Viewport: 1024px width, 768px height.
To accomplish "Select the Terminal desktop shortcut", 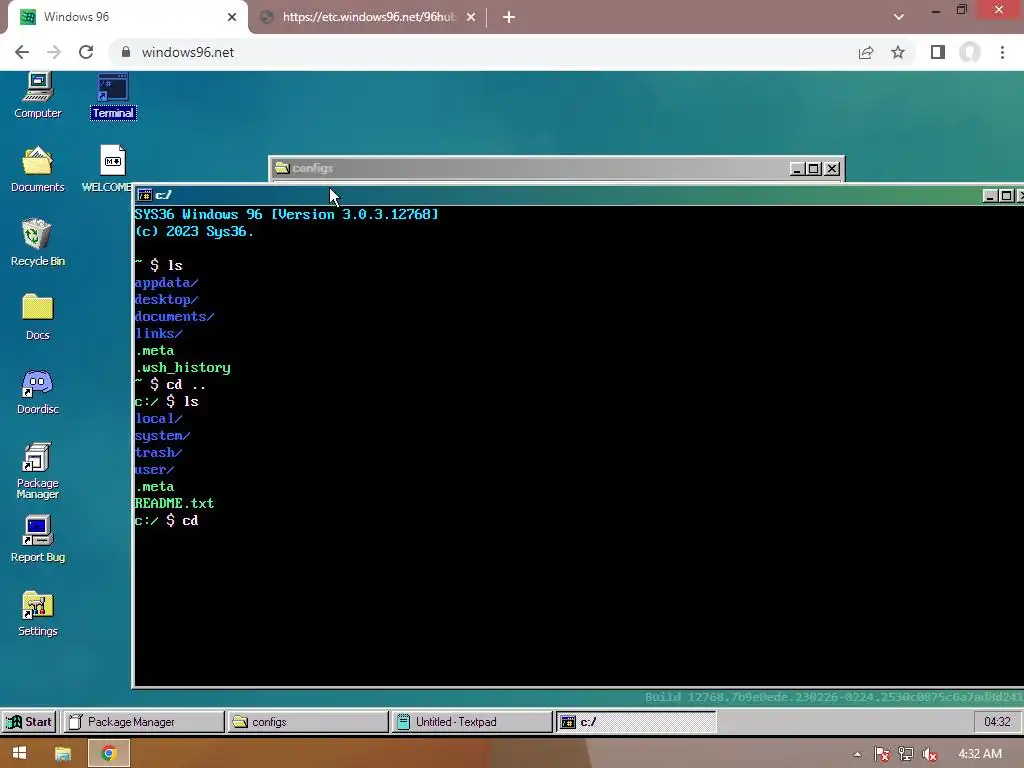I will coord(113,97).
